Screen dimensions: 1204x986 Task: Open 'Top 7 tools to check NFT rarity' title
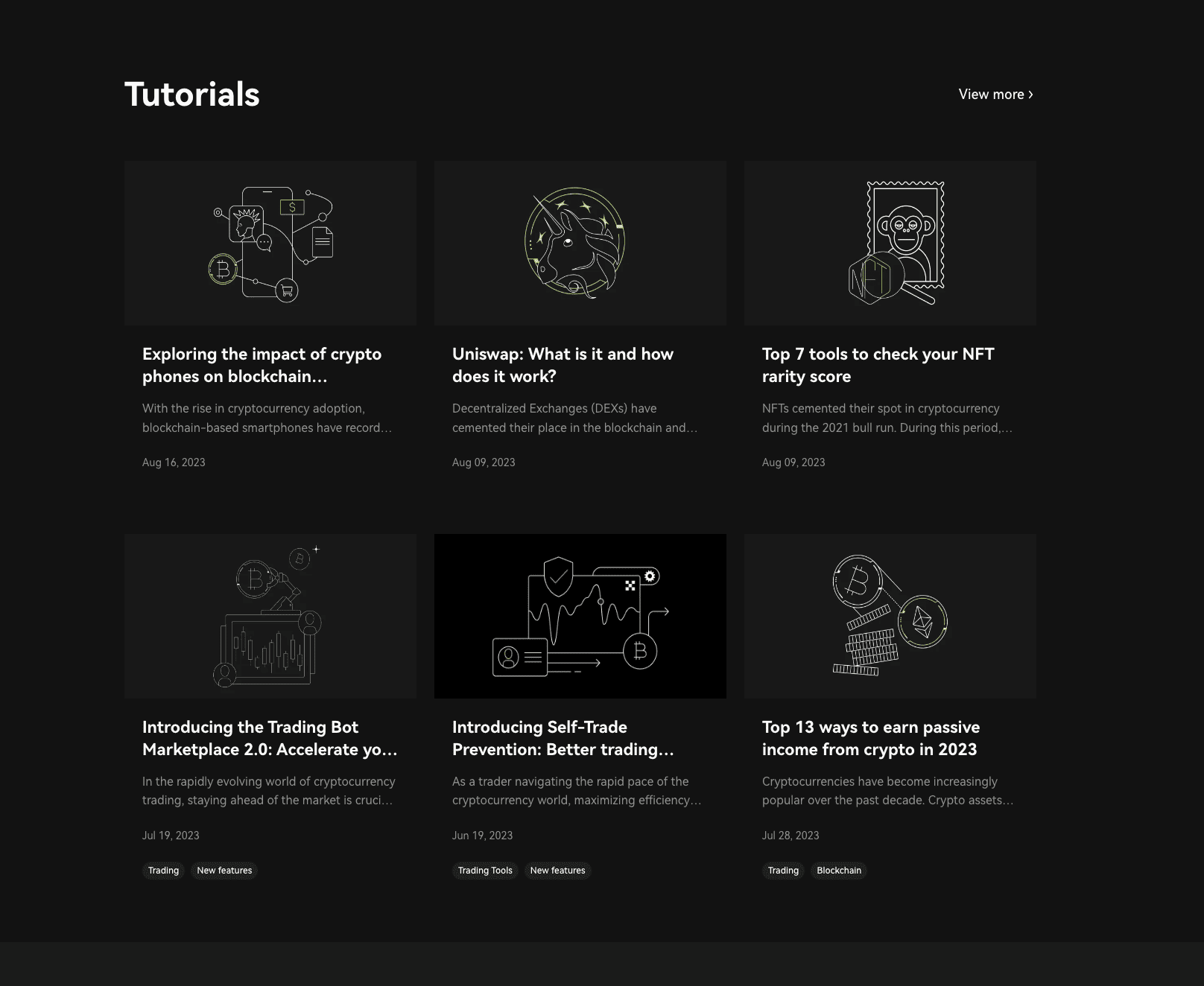coord(878,365)
